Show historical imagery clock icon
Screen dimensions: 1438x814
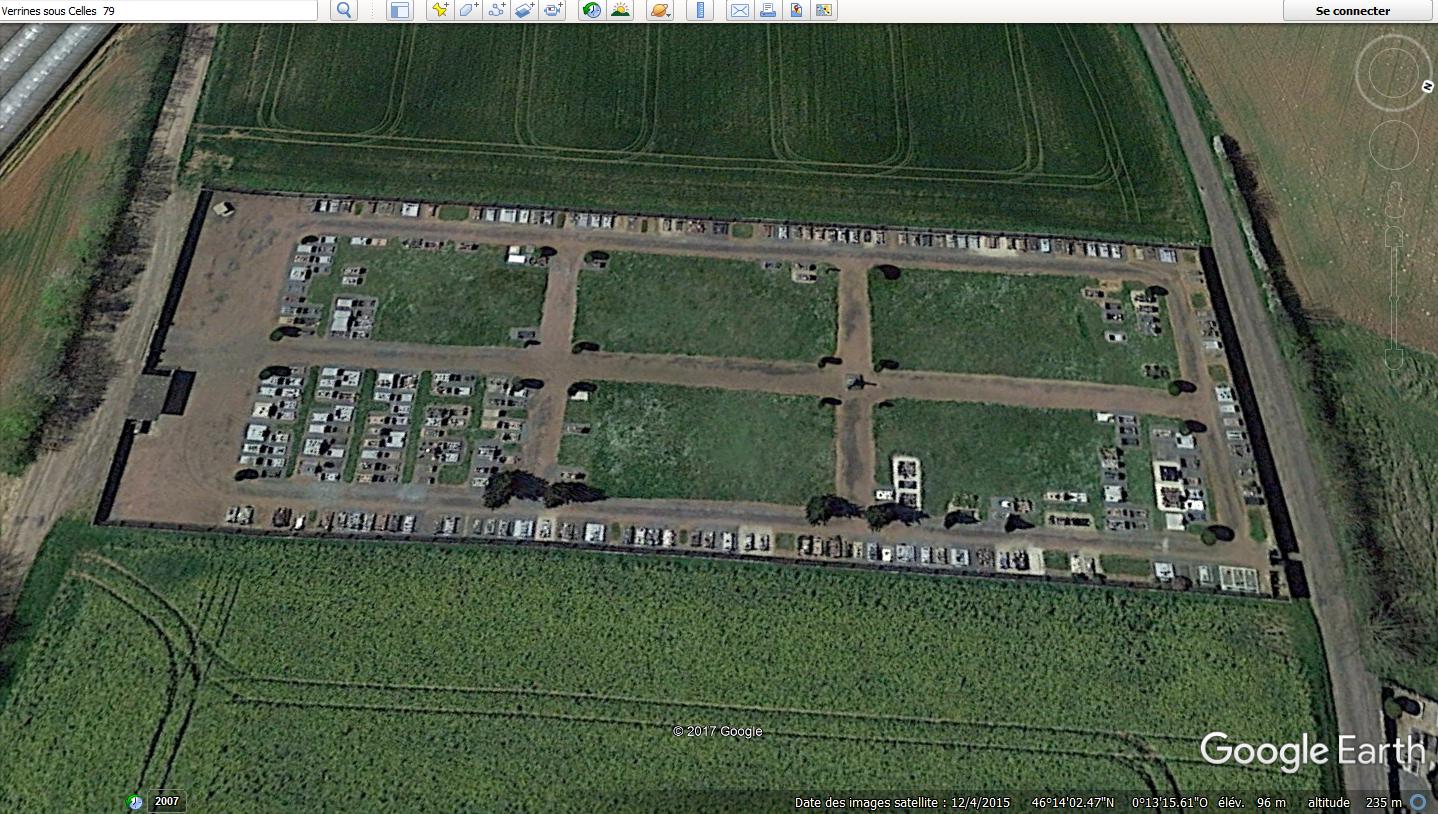(x=592, y=10)
